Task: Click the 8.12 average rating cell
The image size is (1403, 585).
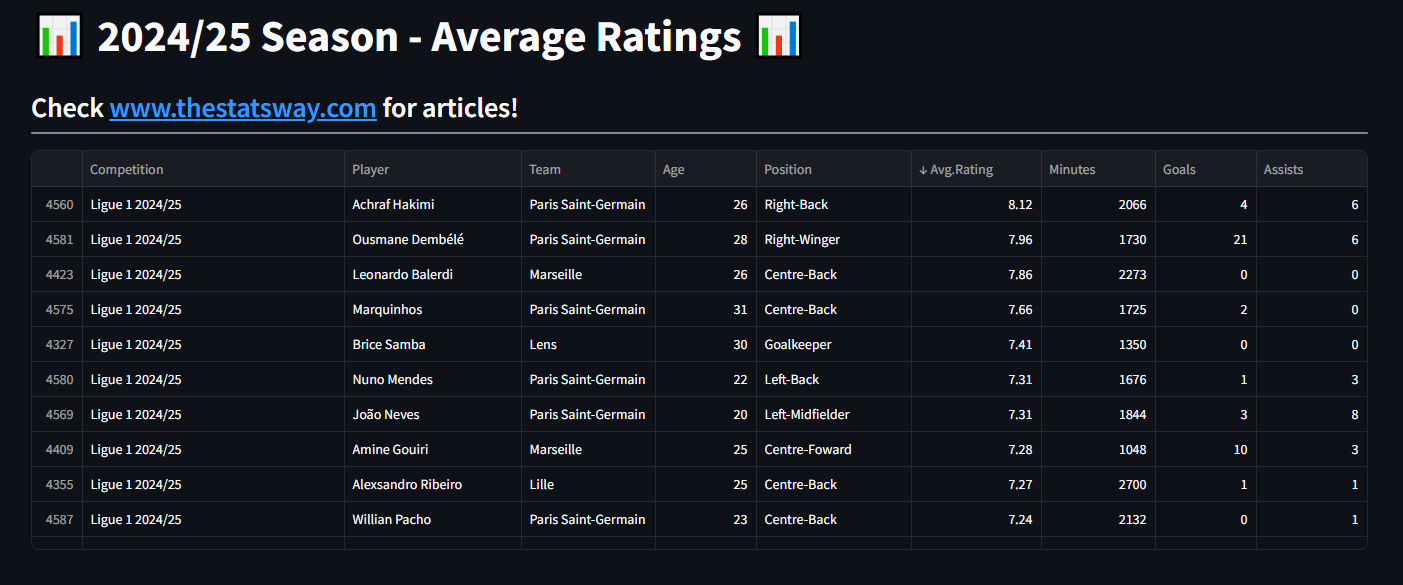Action: click(976, 204)
